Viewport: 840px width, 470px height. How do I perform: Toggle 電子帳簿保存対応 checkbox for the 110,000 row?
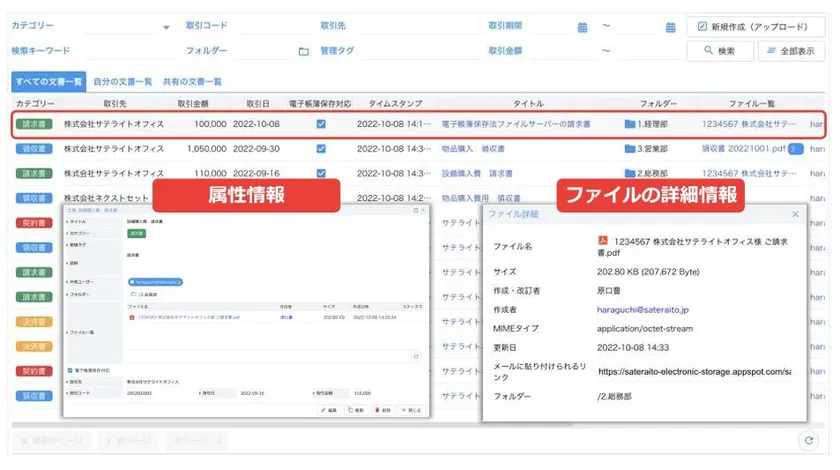(x=321, y=173)
